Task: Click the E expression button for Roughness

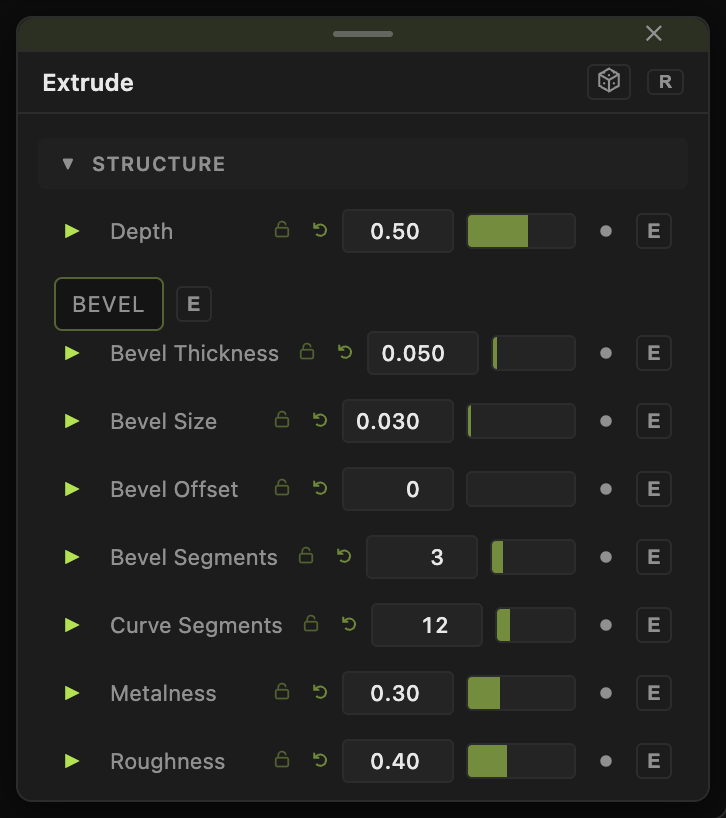Action: 654,761
